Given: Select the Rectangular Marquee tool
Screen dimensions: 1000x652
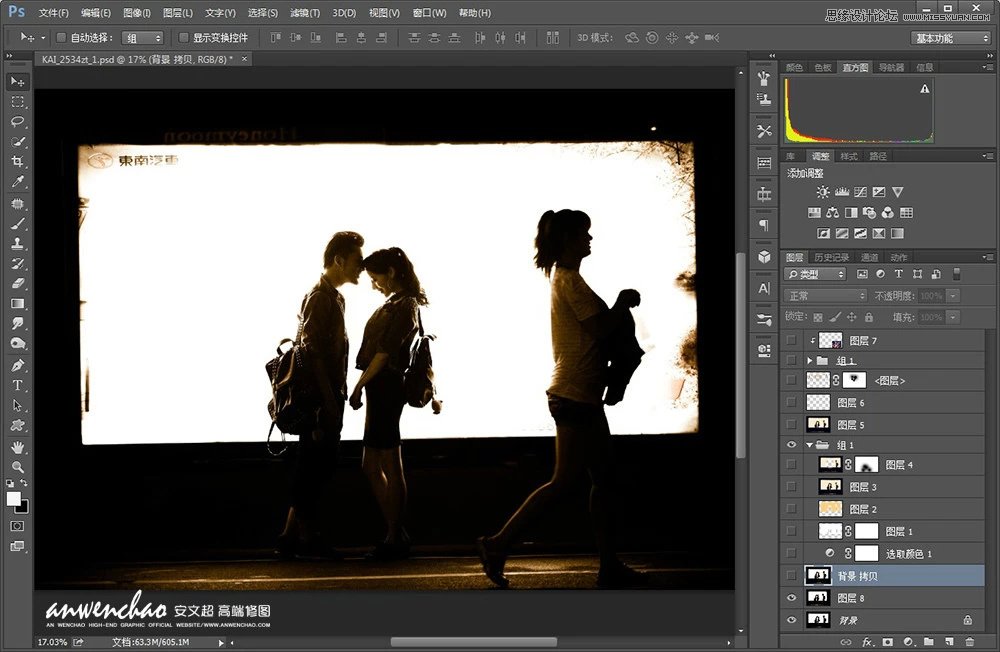Looking at the screenshot, I should 17,102.
